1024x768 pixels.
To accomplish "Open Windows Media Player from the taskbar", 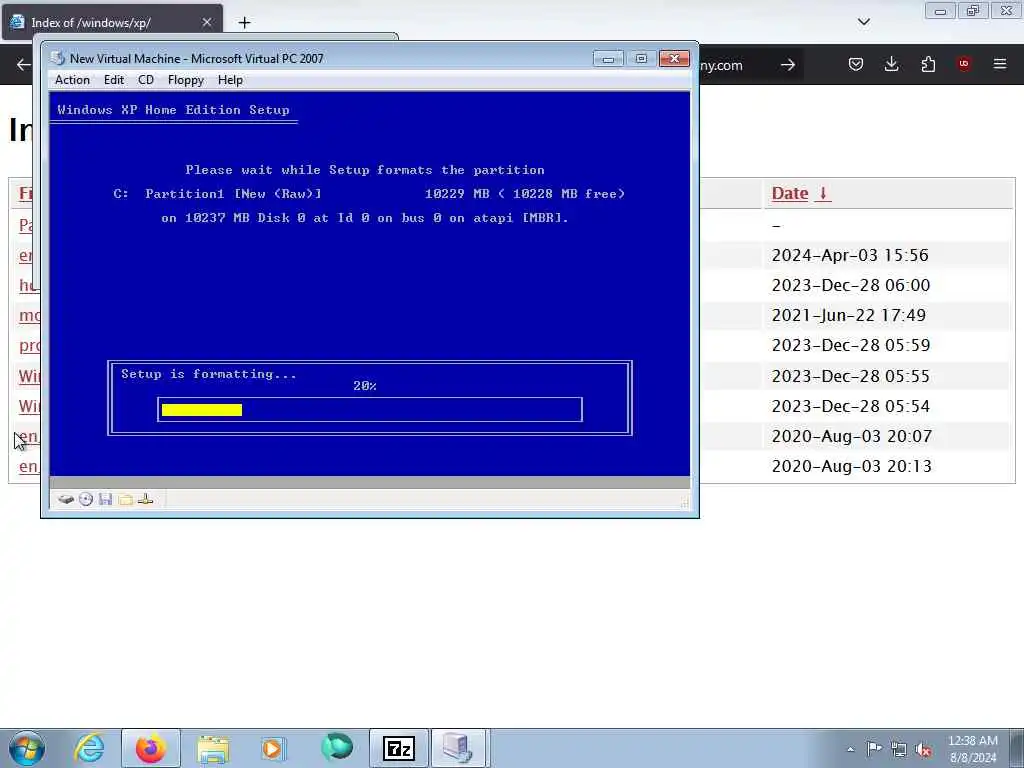I will tap(273, 748).
